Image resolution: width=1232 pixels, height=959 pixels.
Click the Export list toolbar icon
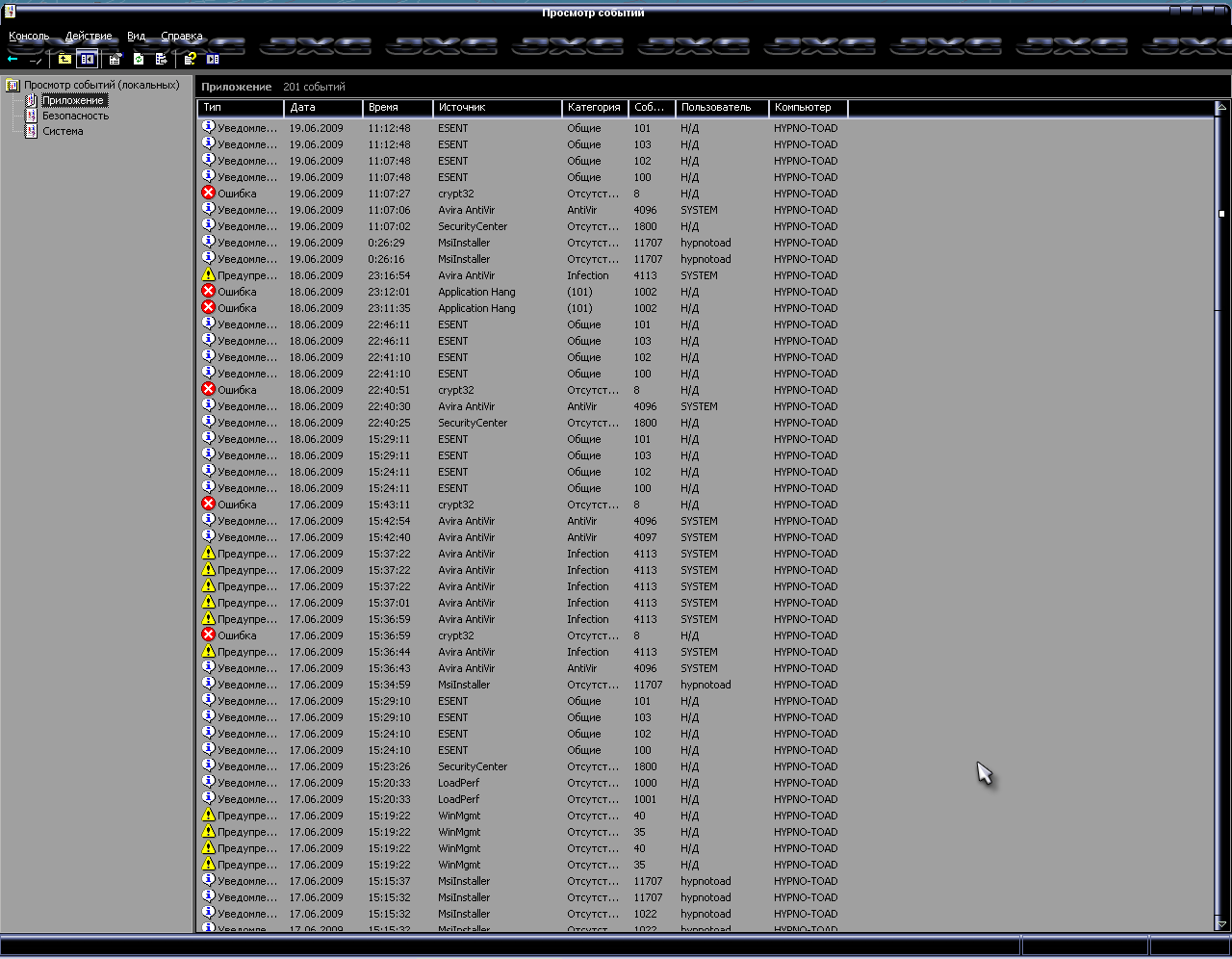point(161,59)
